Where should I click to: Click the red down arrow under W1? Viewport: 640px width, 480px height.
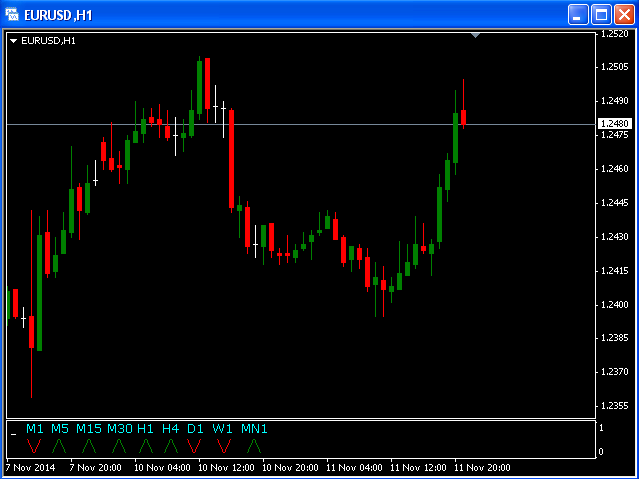pos(224,446)
